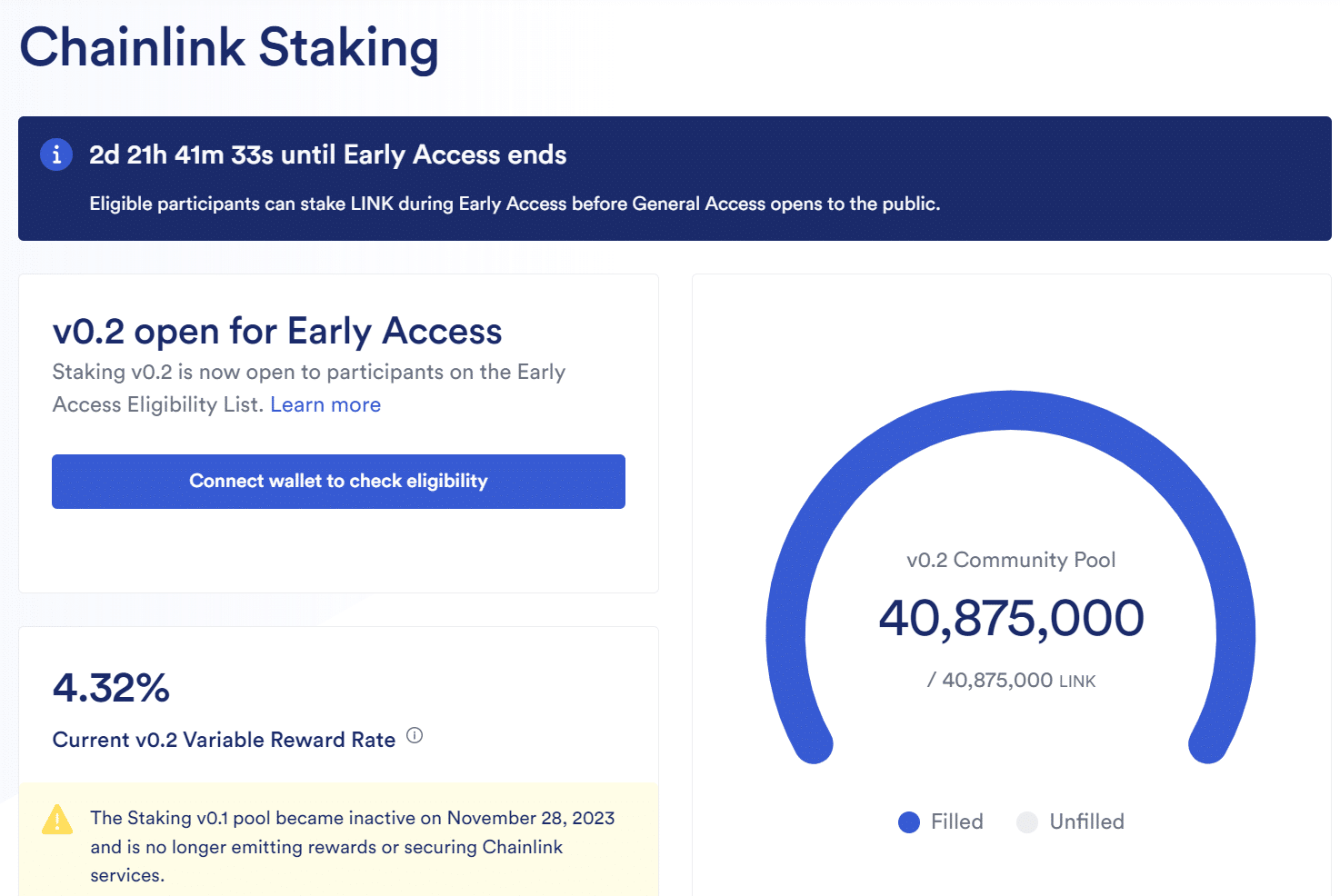Viewport: 1340px width, 896px height.
Task: Open the Reward Rate info tooltip icon
Action: [x=415, y=735]
